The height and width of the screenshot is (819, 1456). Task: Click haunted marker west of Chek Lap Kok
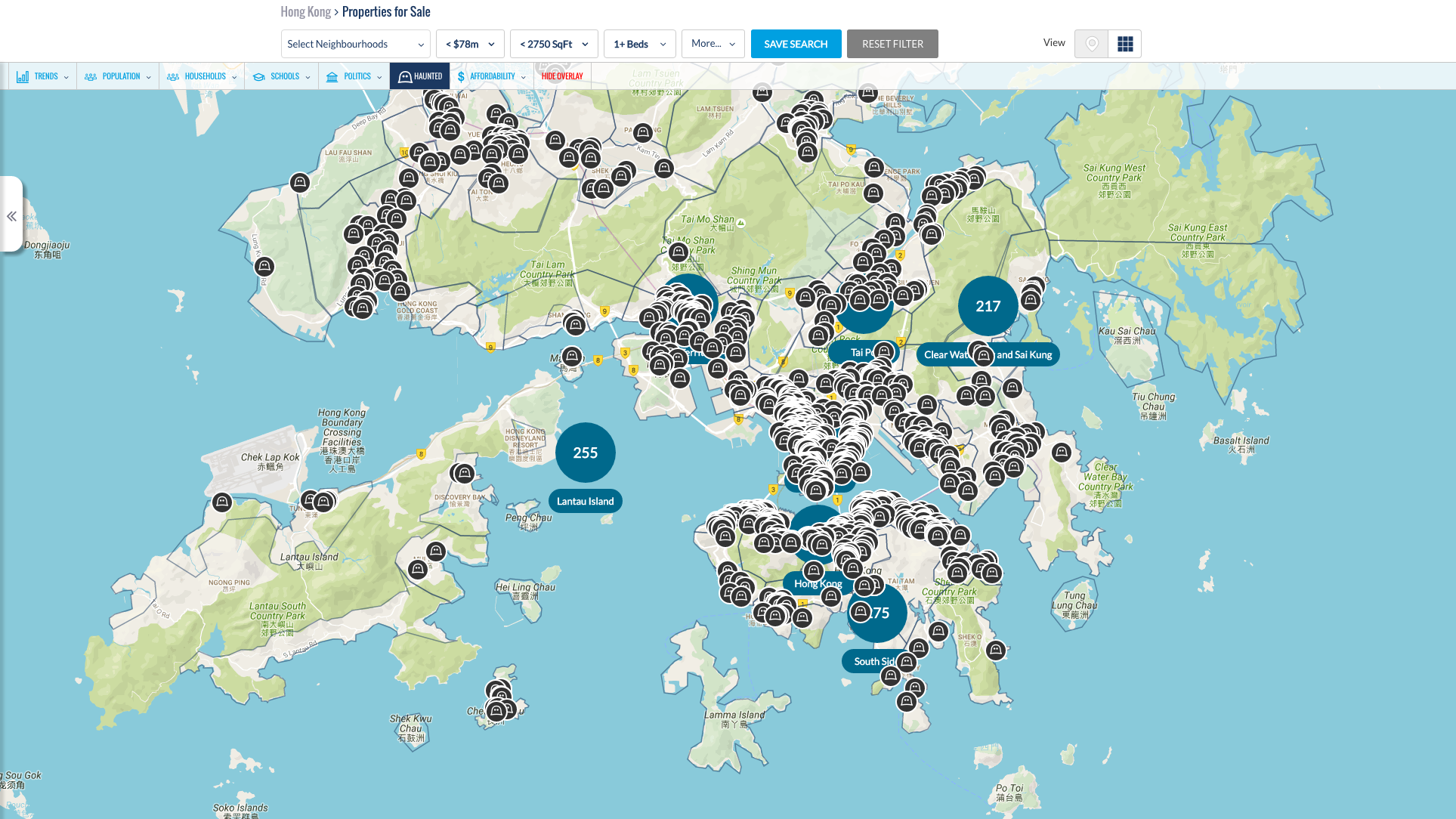222,502
